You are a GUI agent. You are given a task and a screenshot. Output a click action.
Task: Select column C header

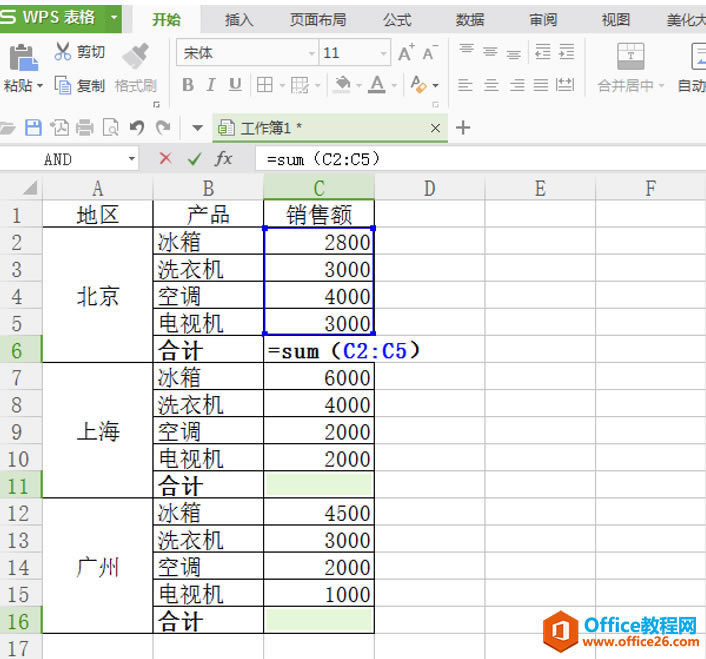(319, 188)
